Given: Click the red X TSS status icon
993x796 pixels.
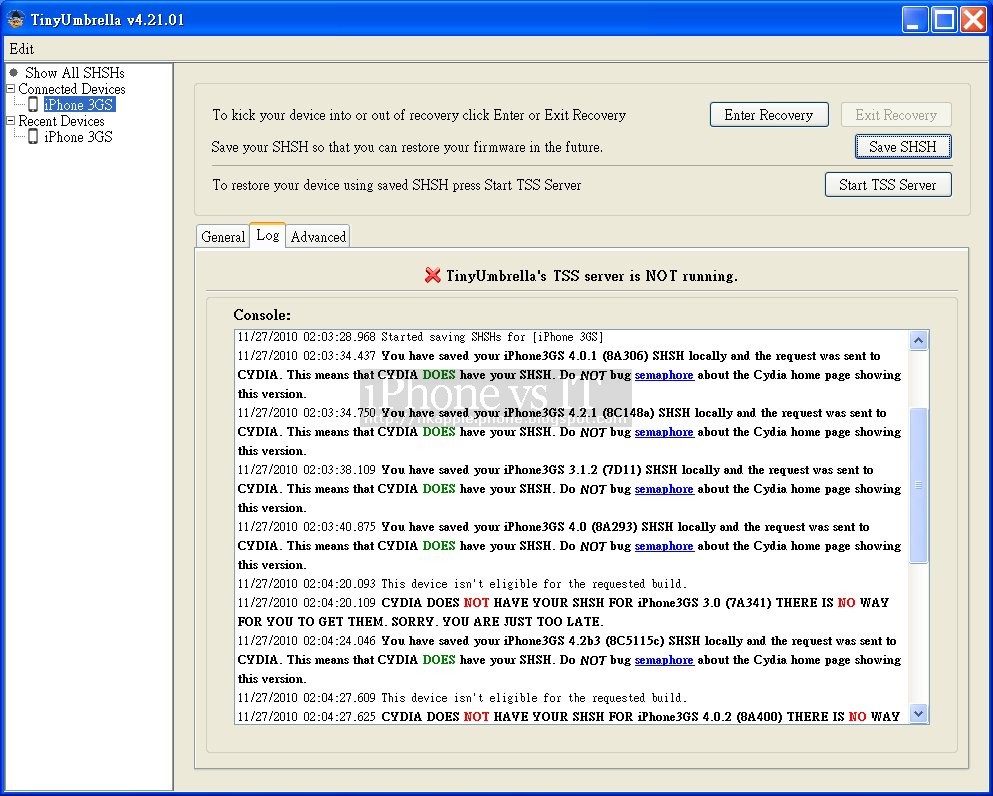Looking at the screenshot, I should point(433,275).
